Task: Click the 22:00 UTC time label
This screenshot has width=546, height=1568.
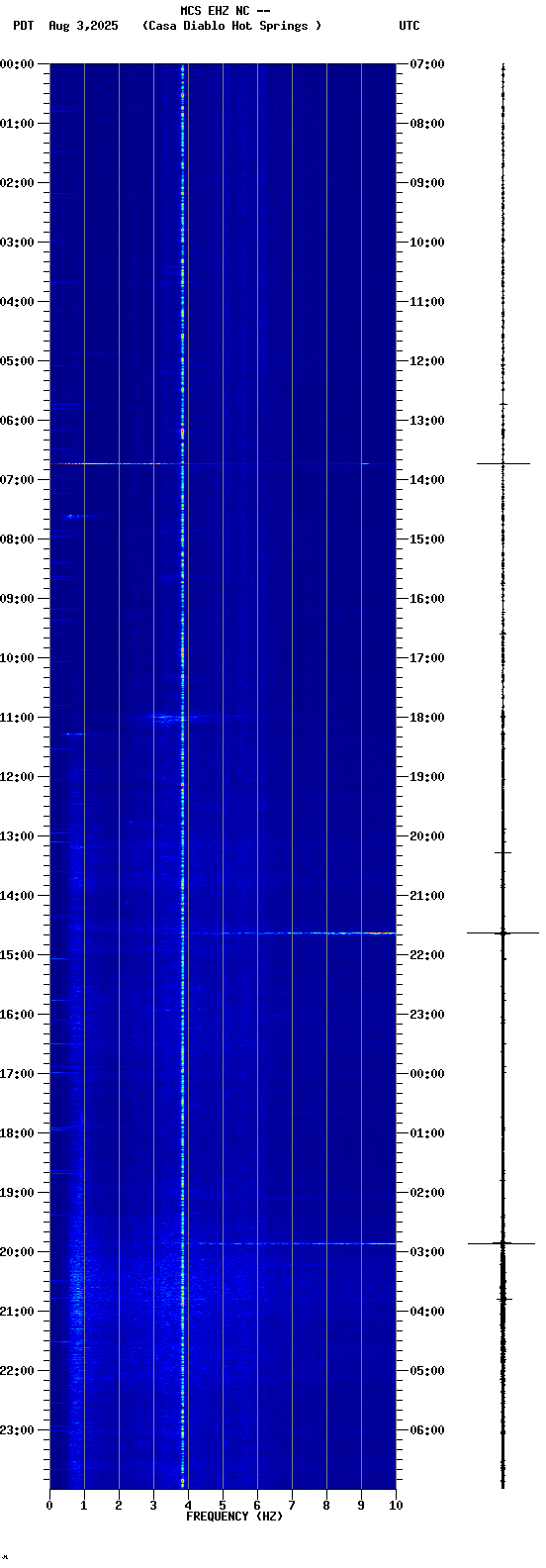Action: pos(427,954)
